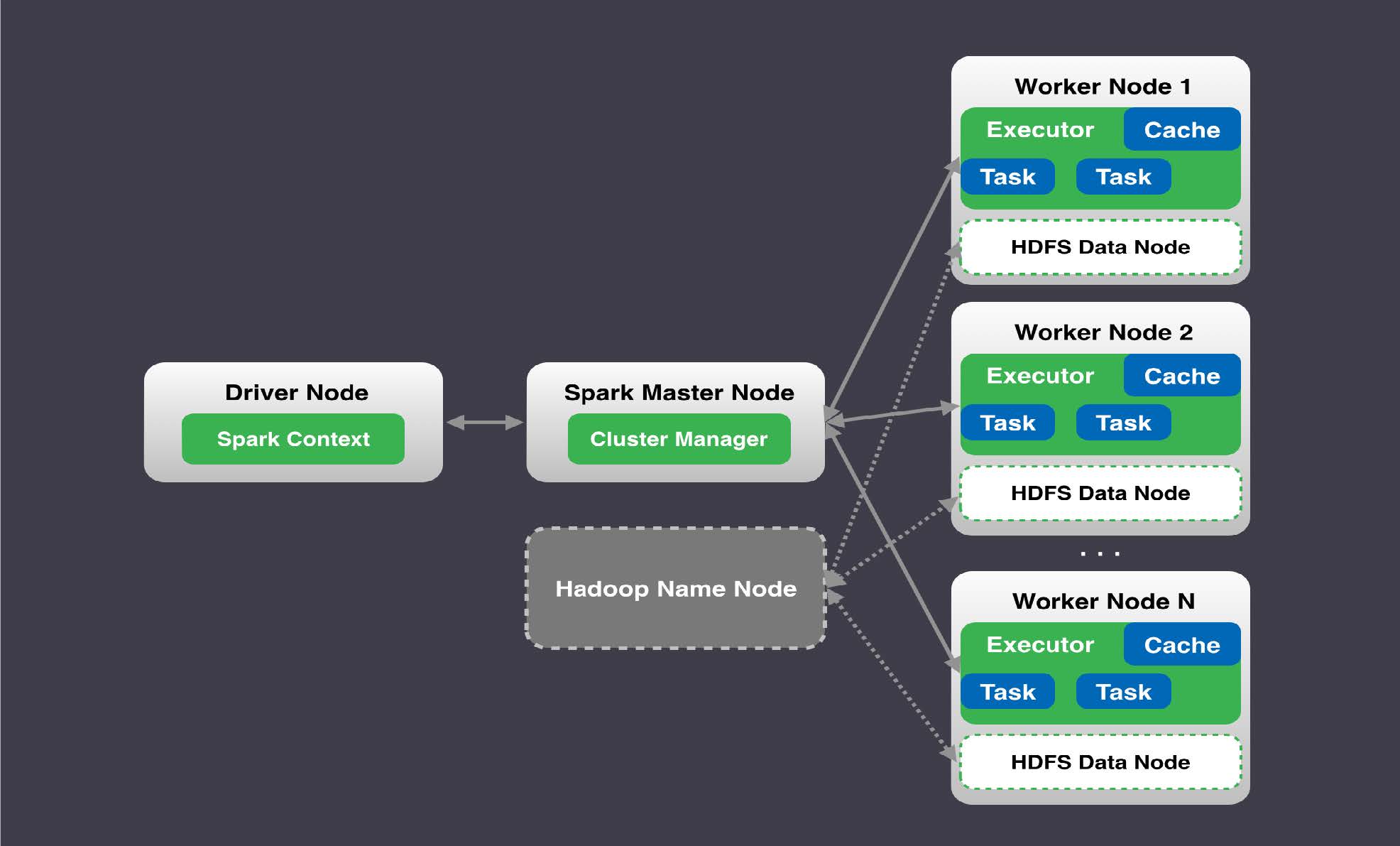Select Cache box in Worker Node 1

point(1182,129)
